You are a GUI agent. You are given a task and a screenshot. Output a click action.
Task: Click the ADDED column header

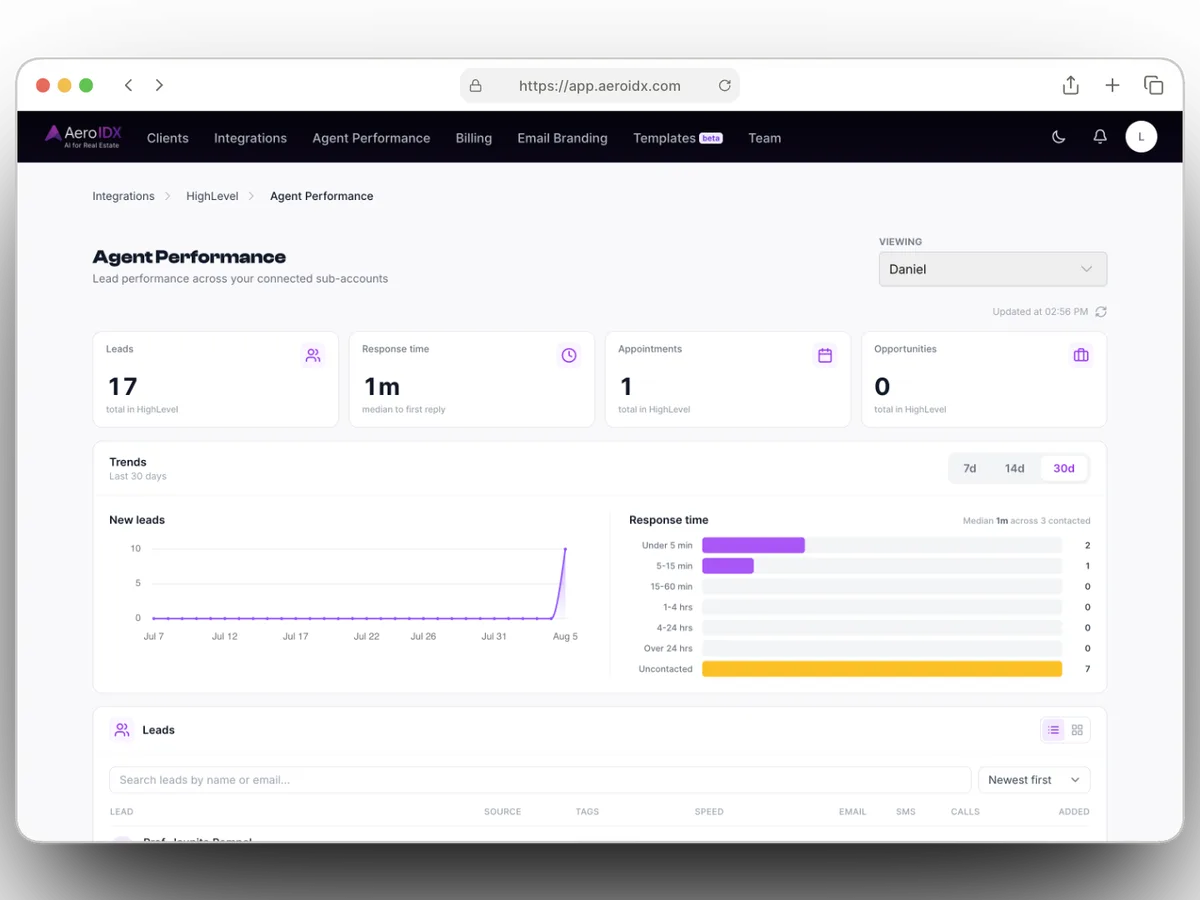click(1074, 812)
